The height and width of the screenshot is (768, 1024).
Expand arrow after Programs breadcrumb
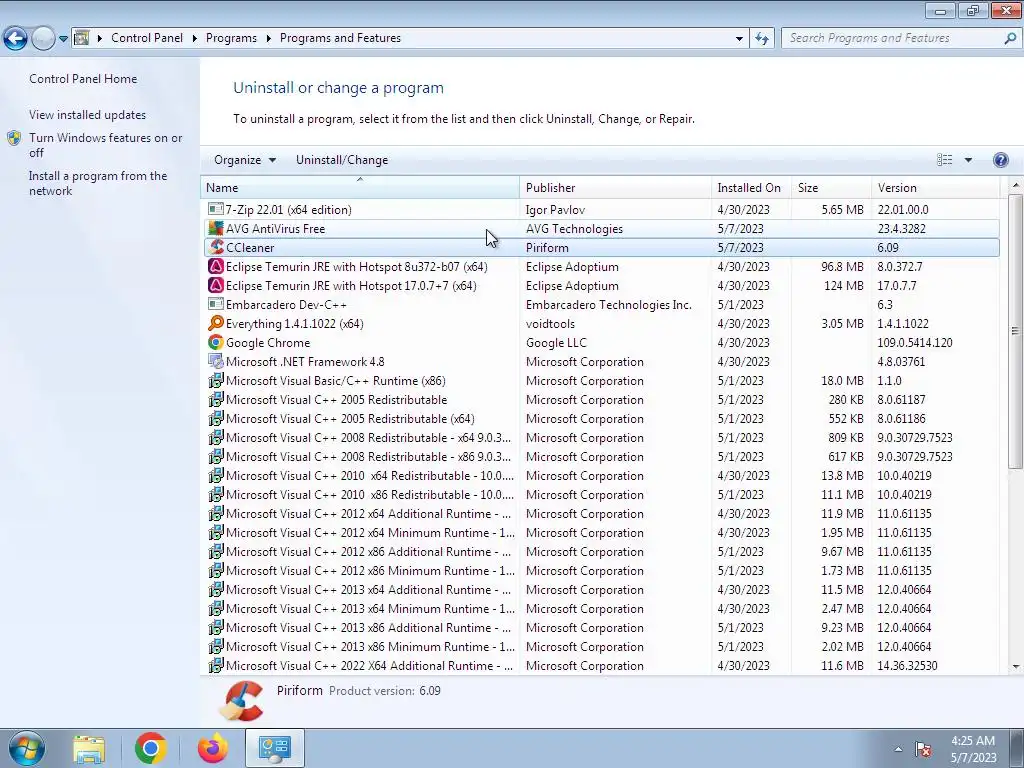tap(268, 38)
